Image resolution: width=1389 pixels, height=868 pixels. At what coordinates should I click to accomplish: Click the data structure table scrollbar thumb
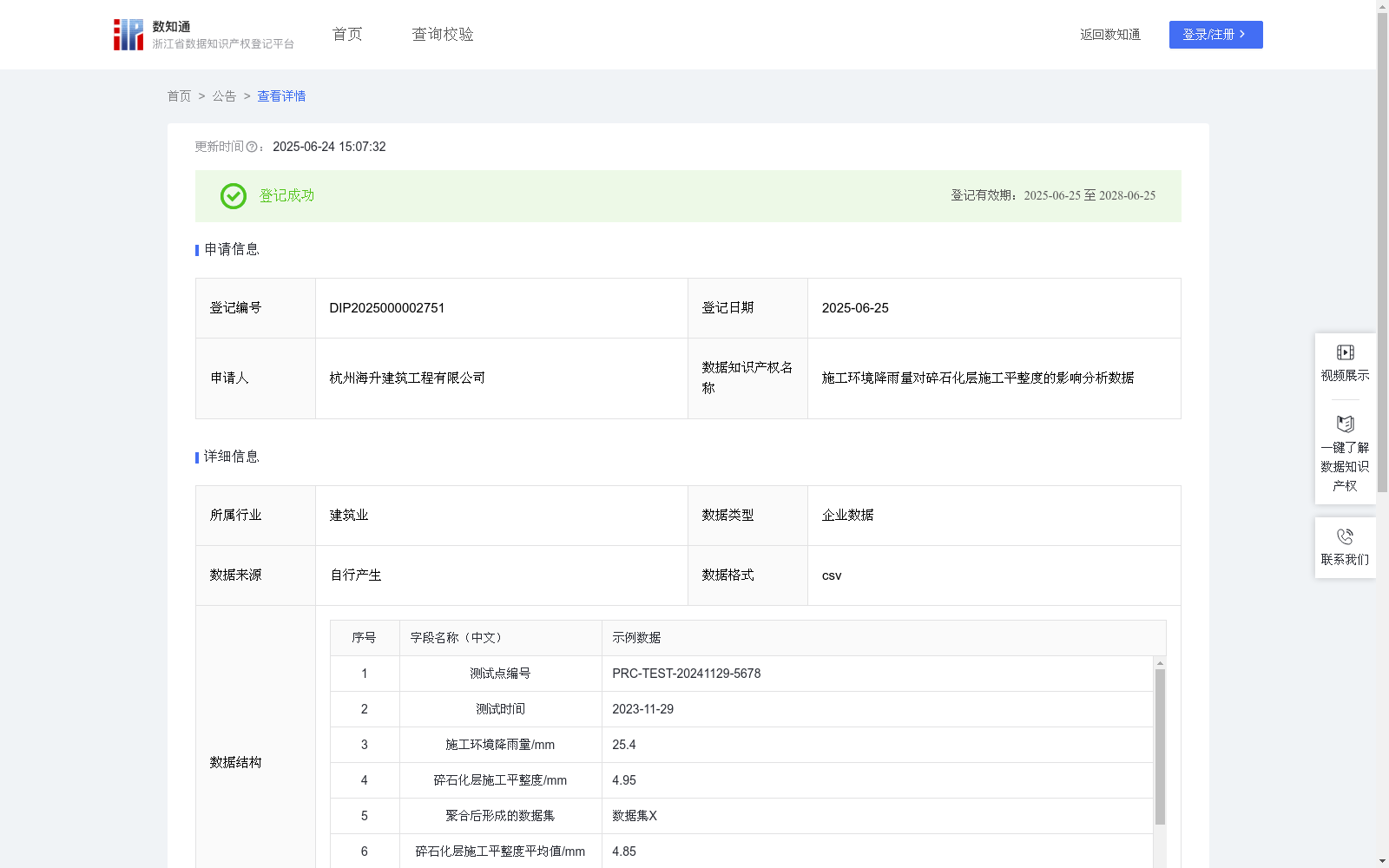(1160, 746)
